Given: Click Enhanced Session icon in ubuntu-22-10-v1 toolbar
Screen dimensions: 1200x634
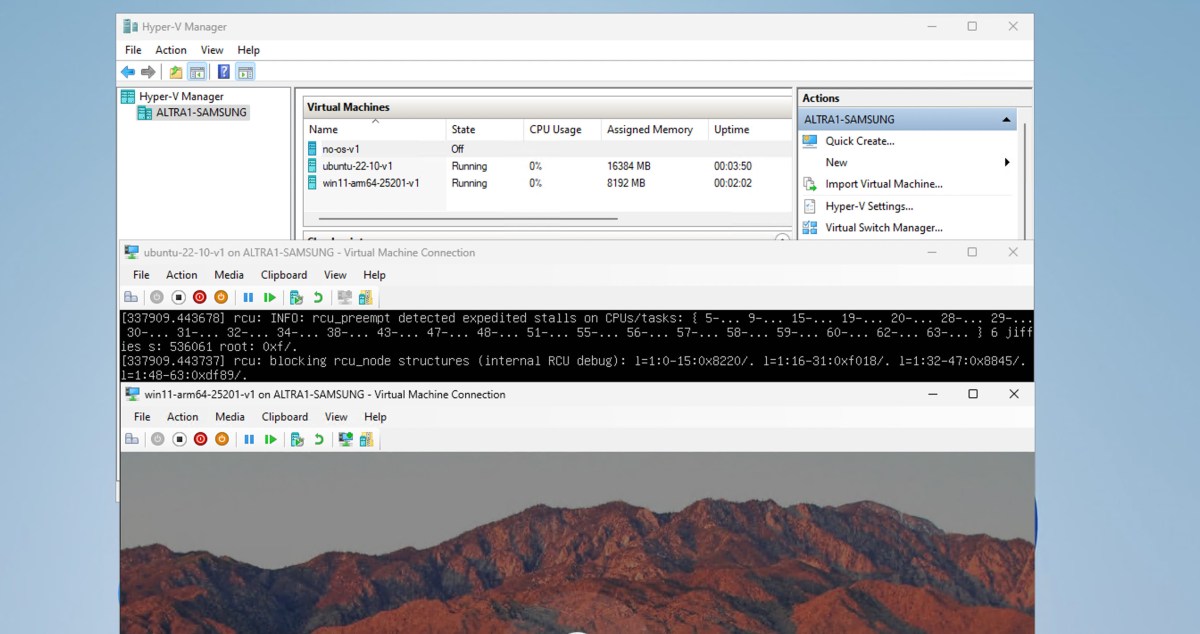Looking at the screenshot, I should 345,298.
